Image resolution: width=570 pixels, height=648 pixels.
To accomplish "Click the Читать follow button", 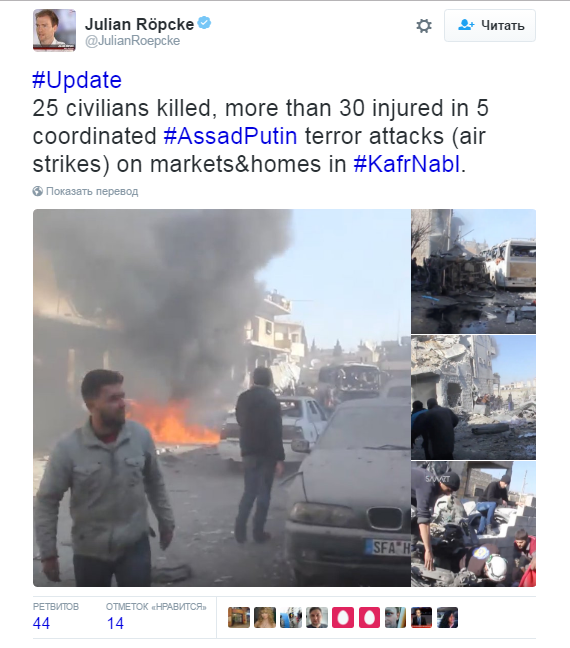I will coord(490,26).
